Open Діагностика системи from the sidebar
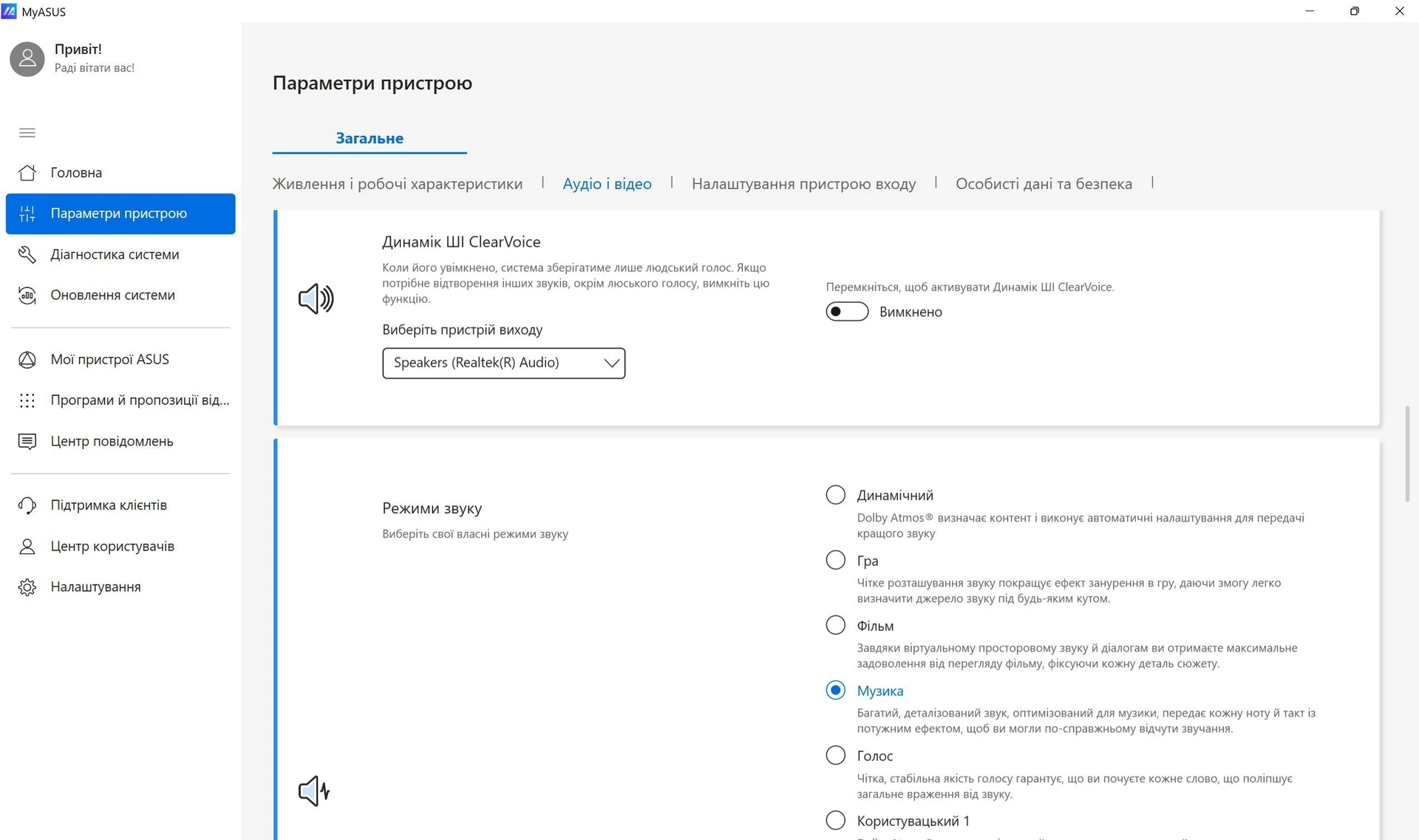The width and height of the screenshot is (1419, 840). click(120, 255)
